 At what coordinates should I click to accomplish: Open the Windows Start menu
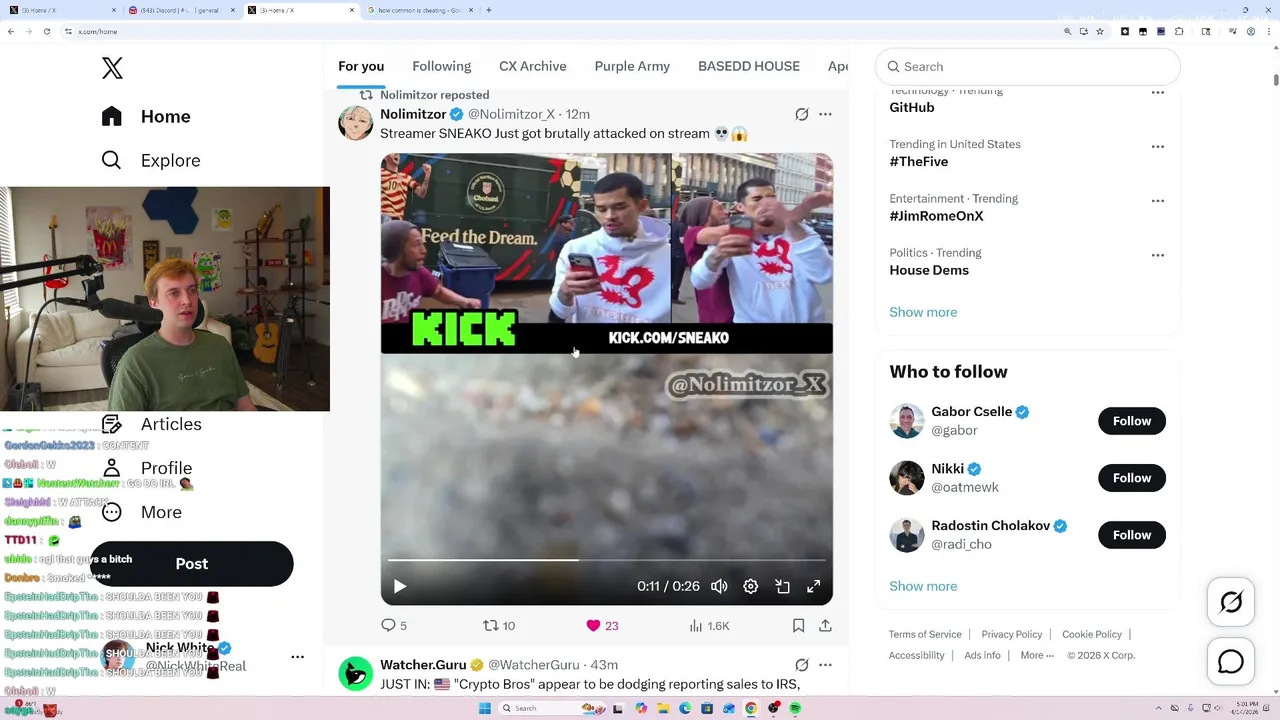[485, 708]
